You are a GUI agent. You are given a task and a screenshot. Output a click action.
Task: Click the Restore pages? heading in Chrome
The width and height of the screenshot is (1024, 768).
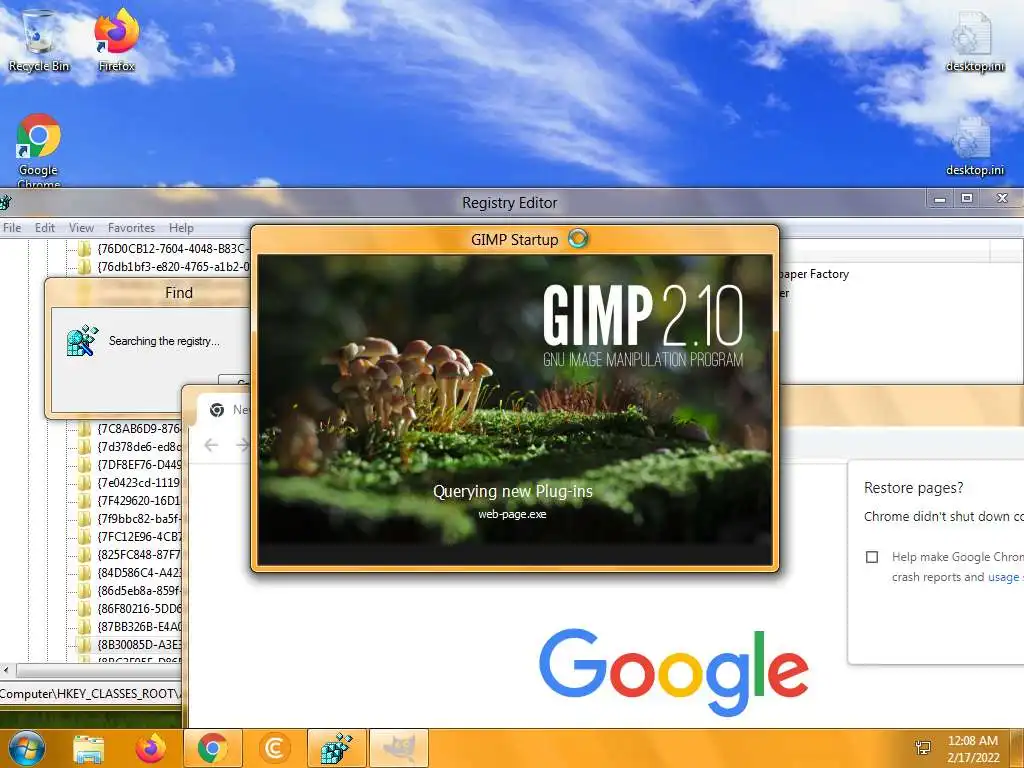913,488
